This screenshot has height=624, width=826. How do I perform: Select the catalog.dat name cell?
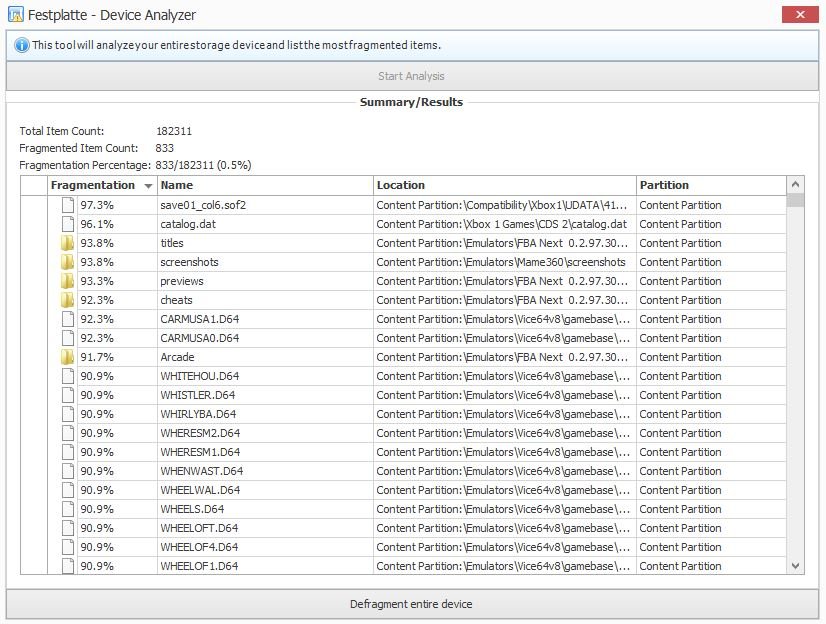pyautogui.click(x=265, y=224)
